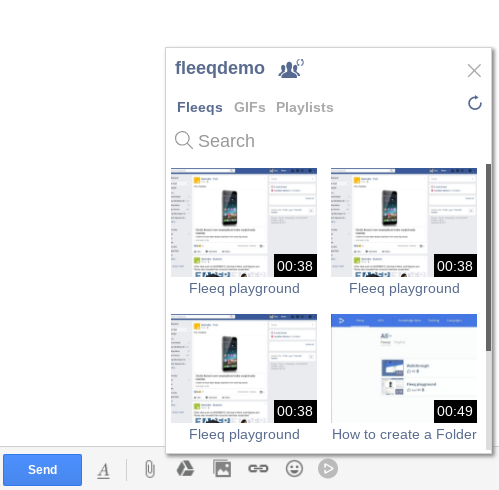Switch to the GIFs tab
499x490 pixels.
tap(250, 107)
